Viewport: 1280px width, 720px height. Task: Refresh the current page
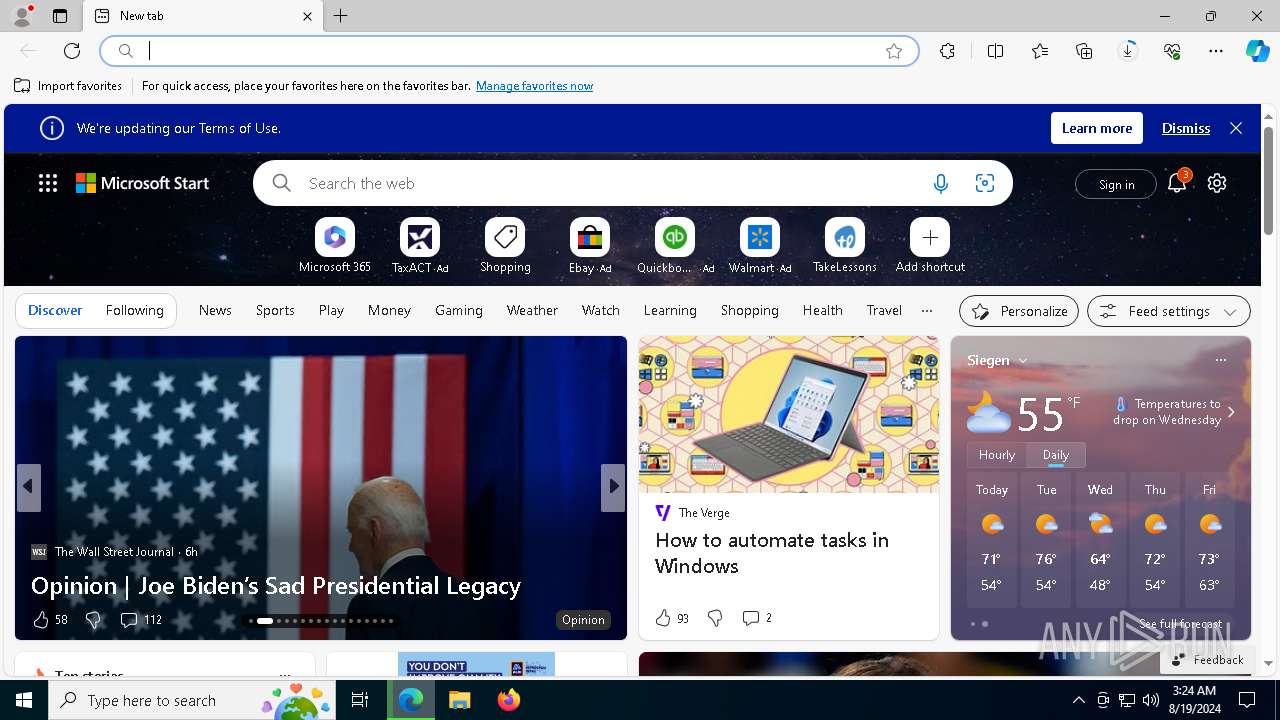click(72, 51)
